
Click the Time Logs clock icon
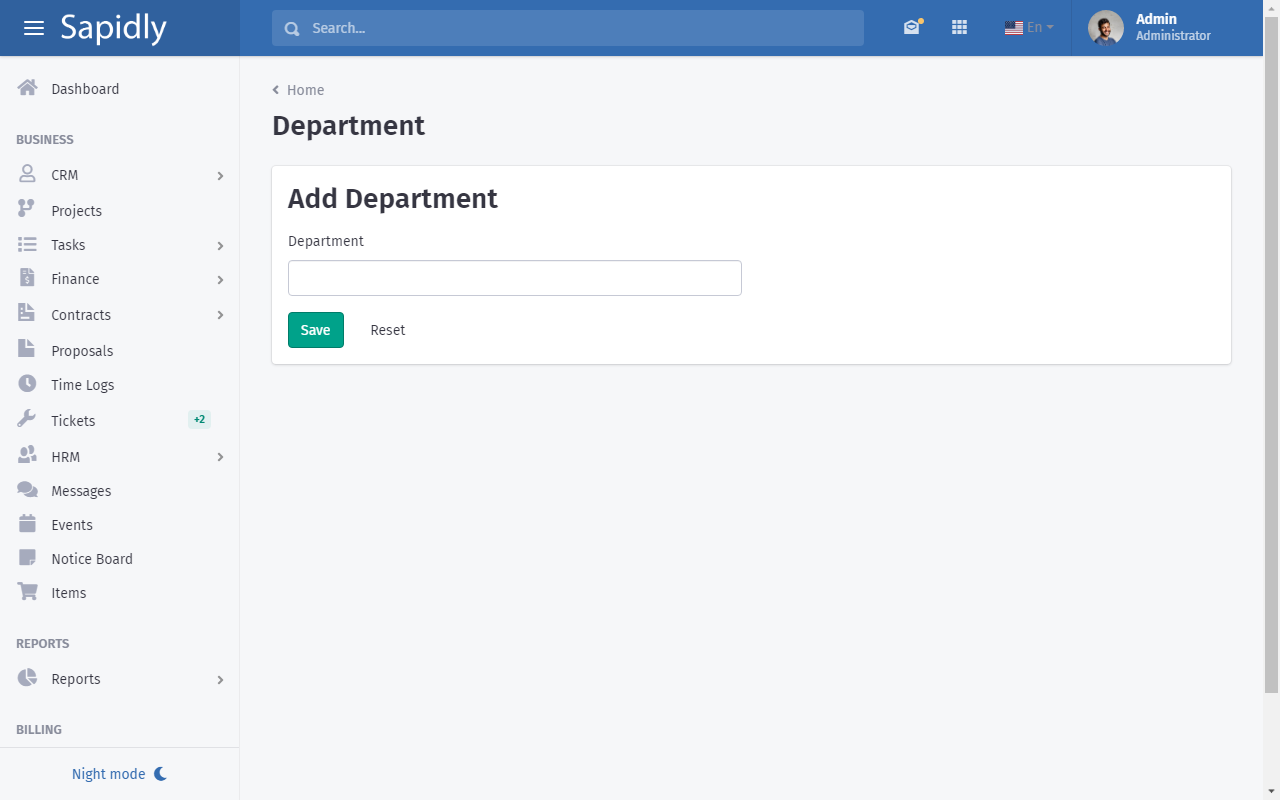(27, 384)
